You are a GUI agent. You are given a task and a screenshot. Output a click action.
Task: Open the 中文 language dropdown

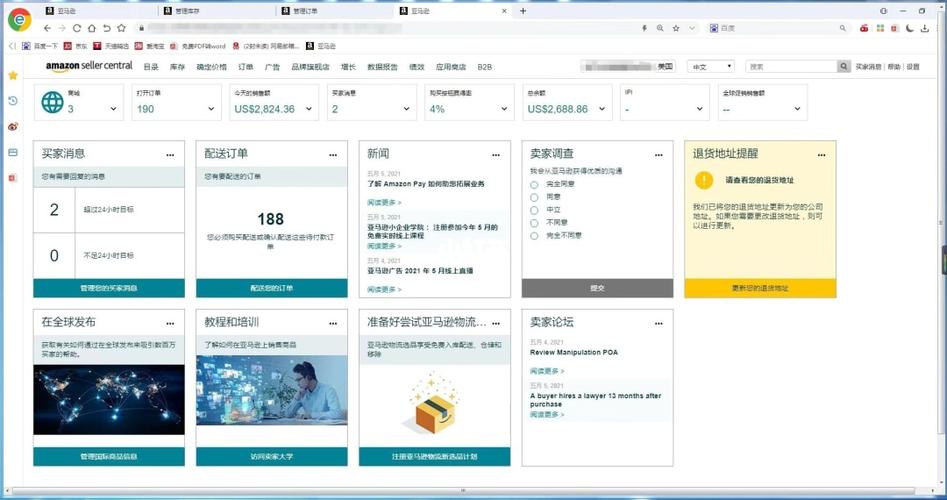pos(710,66)
